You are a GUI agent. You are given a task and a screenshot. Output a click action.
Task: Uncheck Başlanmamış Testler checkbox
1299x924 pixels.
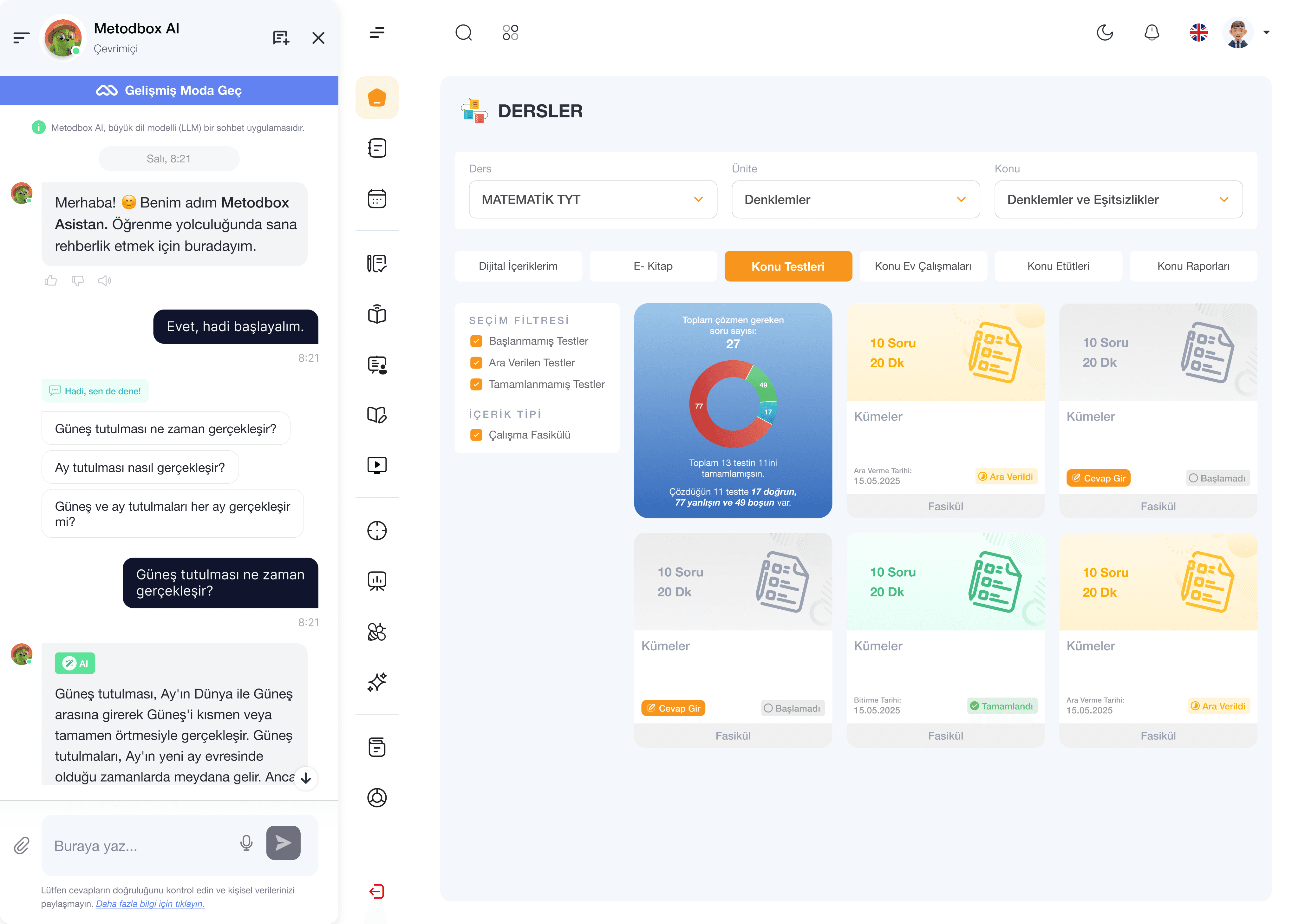[x=476, y=341]
